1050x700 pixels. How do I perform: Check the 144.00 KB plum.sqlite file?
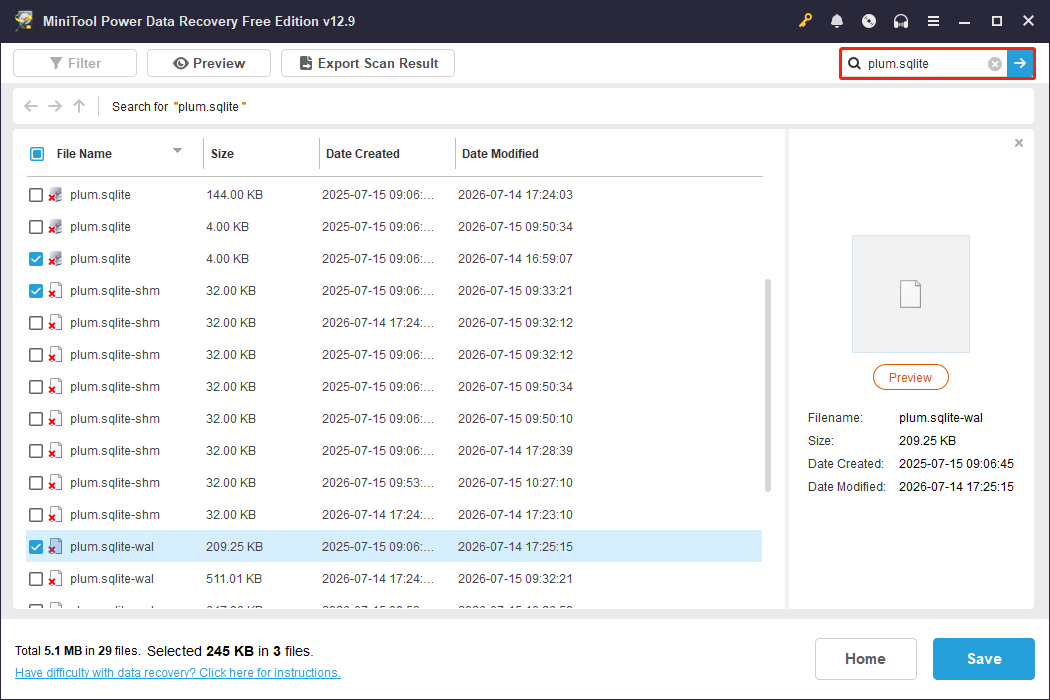(x=36, y=195)
